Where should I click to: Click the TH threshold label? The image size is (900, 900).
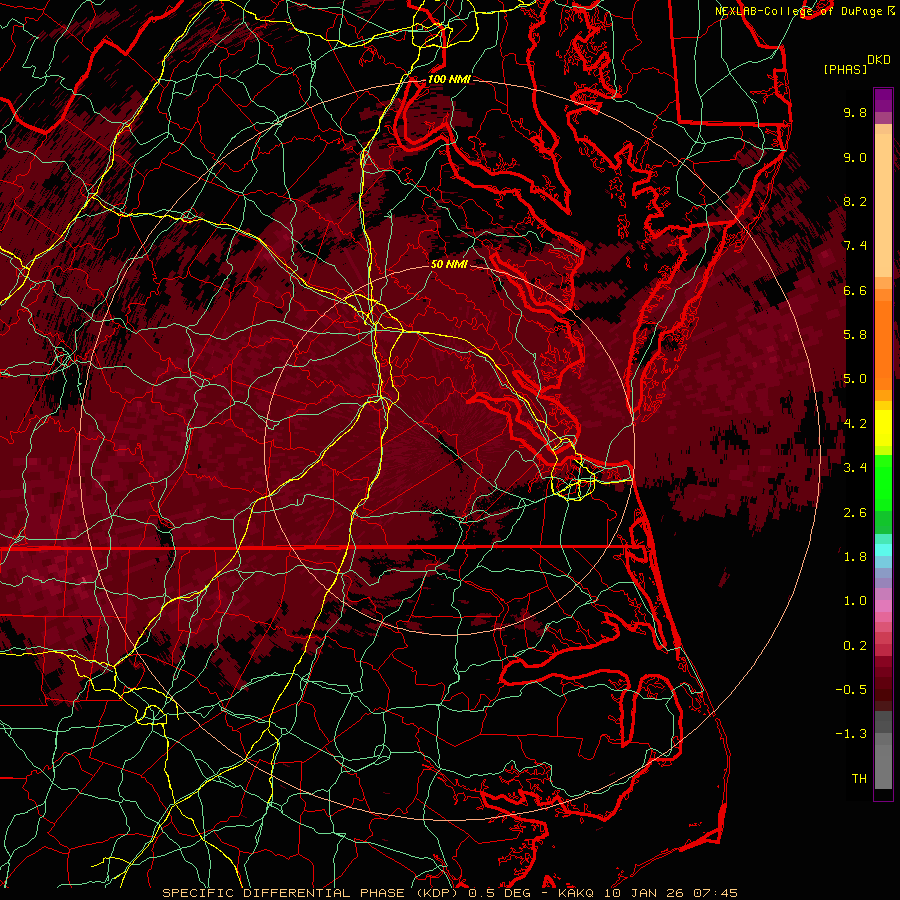click(x=859, y=779)
